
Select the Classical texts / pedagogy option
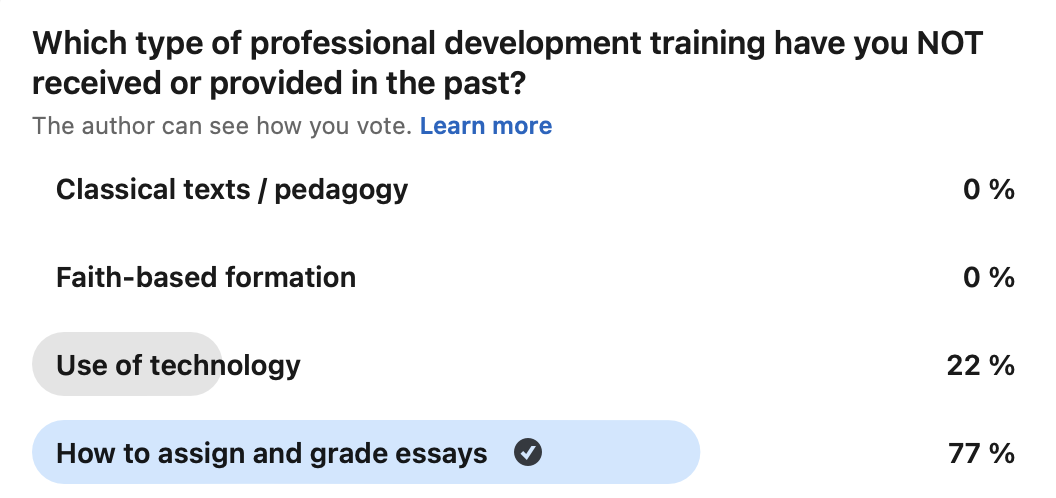coord(523,190)
